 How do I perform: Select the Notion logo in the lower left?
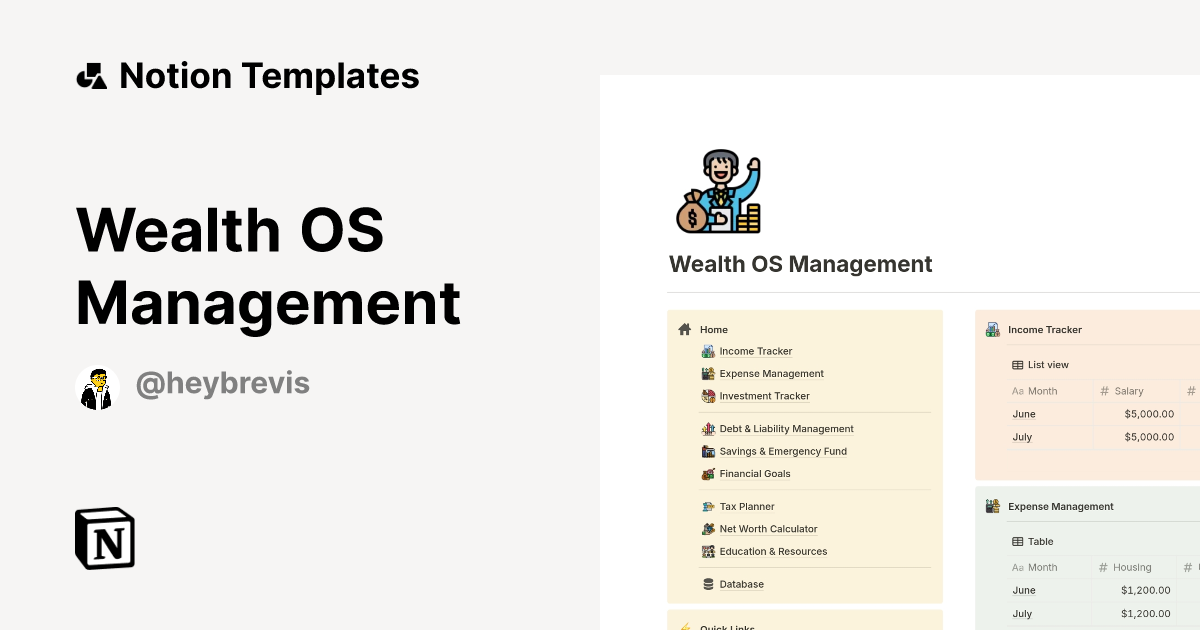point(104,538)
